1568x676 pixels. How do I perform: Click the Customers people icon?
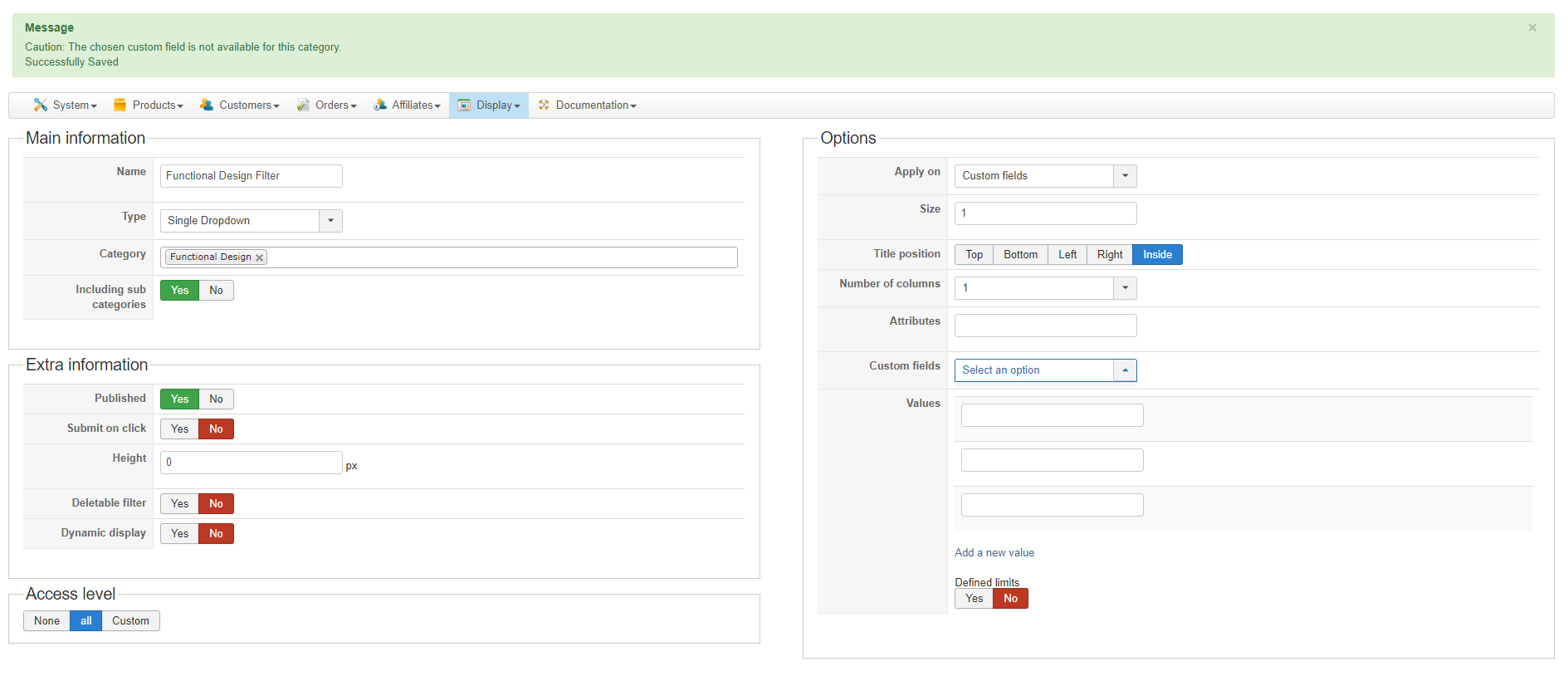[x=207, y=105]
